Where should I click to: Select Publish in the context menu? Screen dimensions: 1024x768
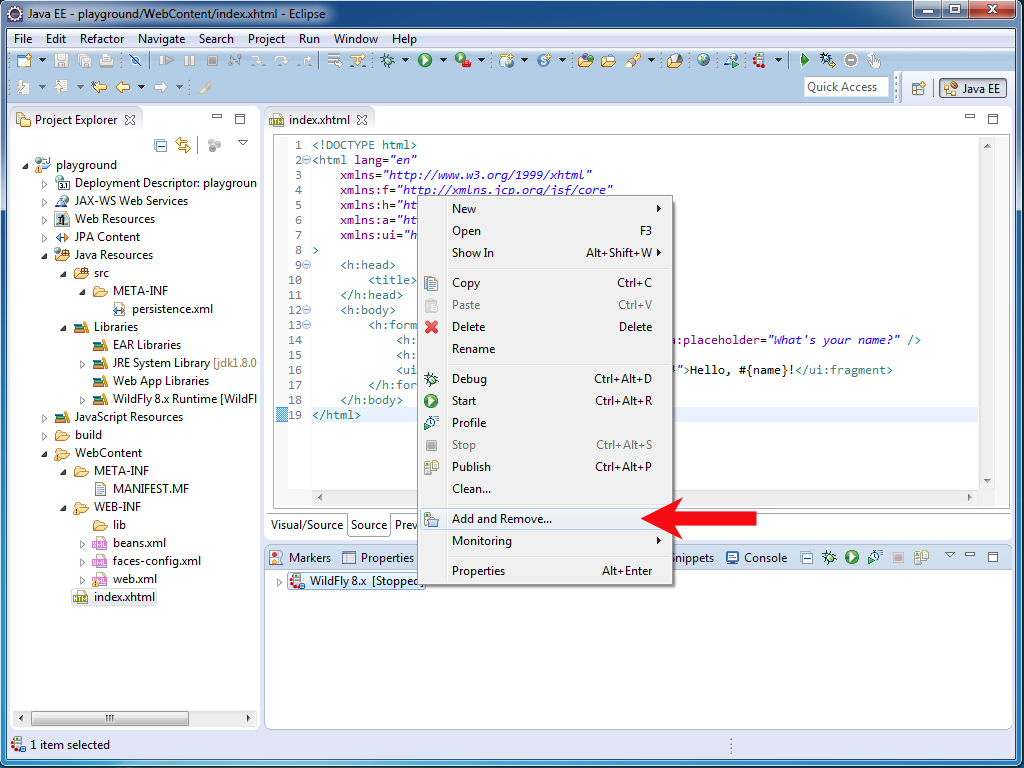pyautogui.click(x=546, y=467)
